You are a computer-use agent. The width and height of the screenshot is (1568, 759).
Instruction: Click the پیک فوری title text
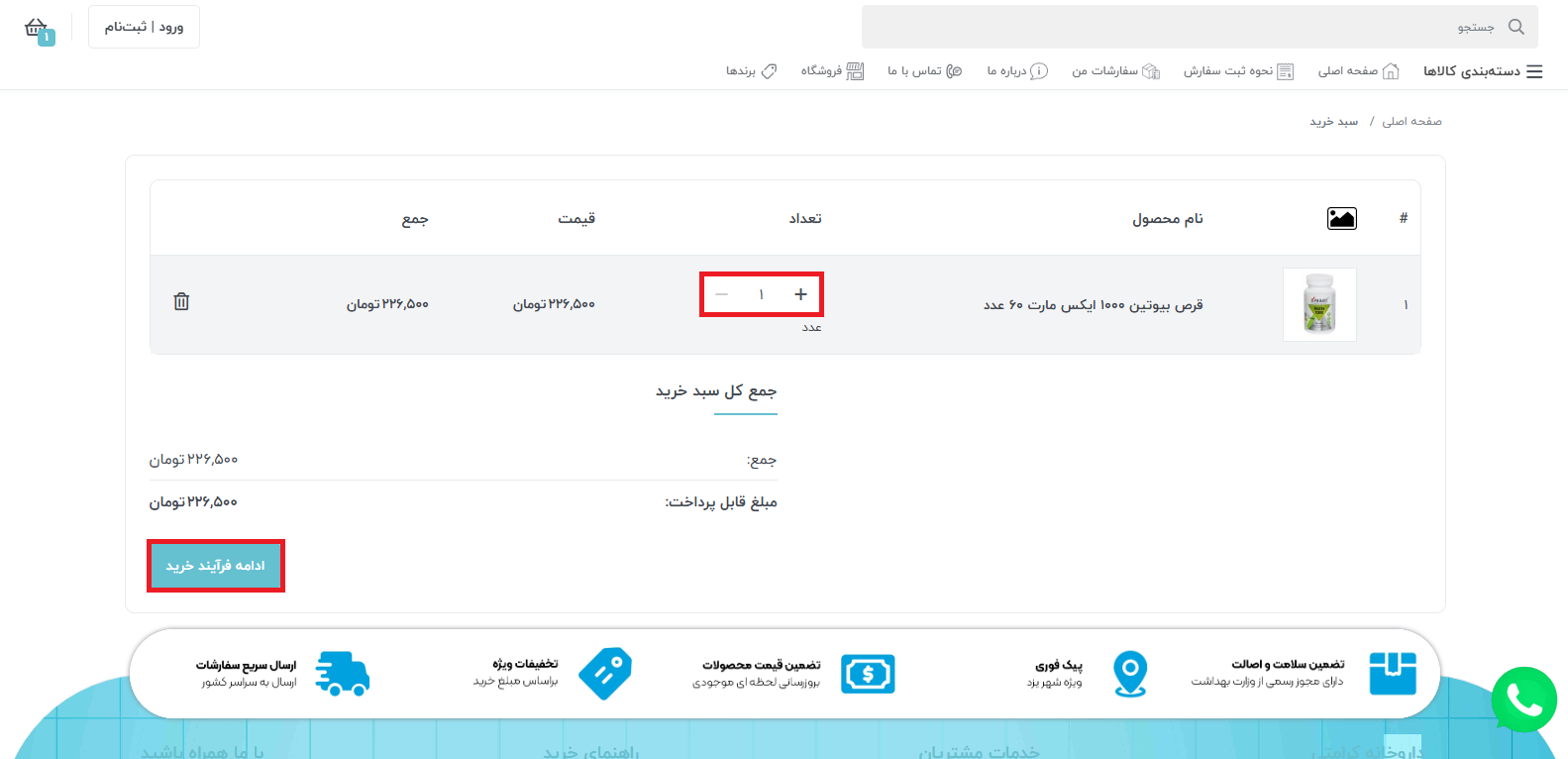1059,665
